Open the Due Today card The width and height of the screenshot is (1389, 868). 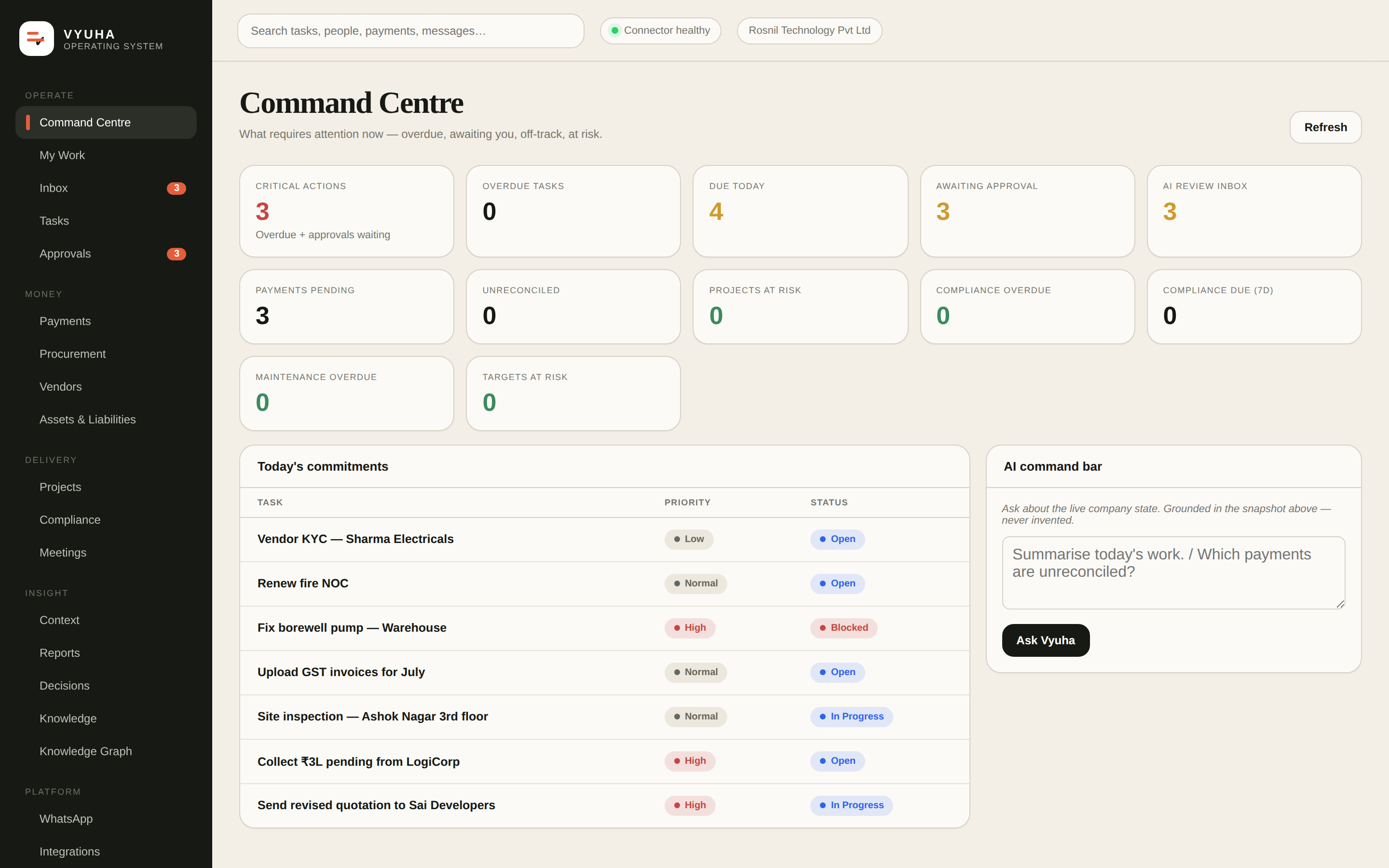800,211
